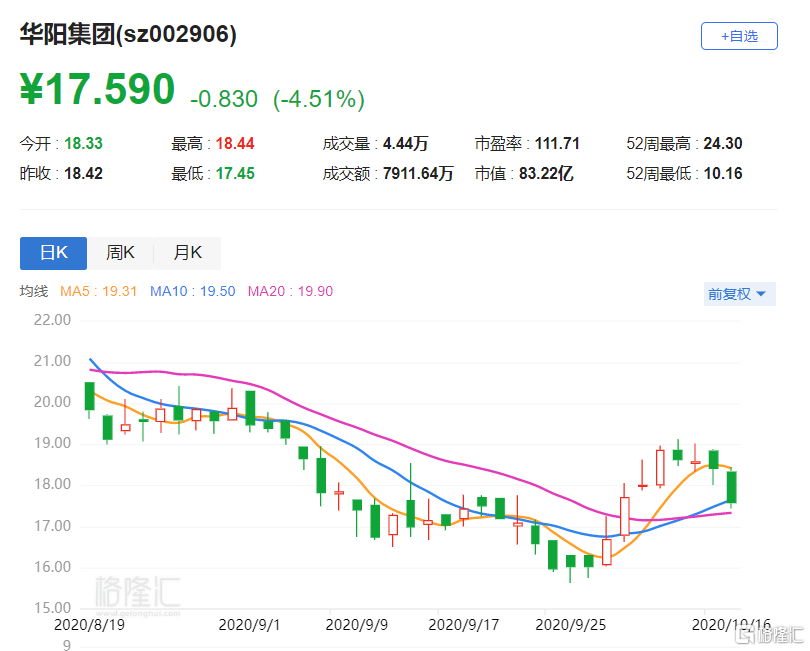The height and width of the screenshot is (651, 810).
Task: Click the 最高 high price 18.44
Action: pyautogui.click(x=235, y=143)
